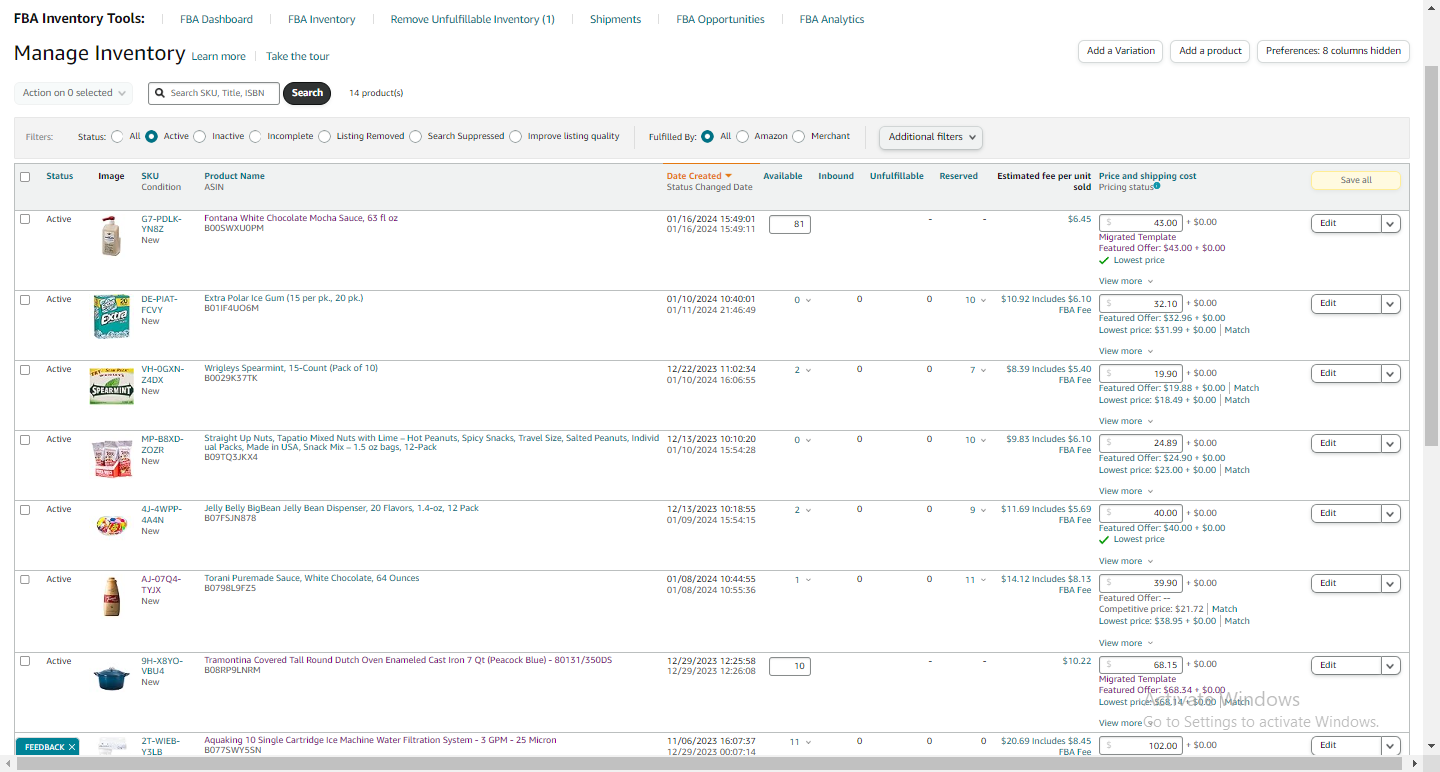Click the Jelly Belly BigBean product thumbnail
Image resolution: width=1440 pixels, height=772 pixels.
tap(111, 524)
